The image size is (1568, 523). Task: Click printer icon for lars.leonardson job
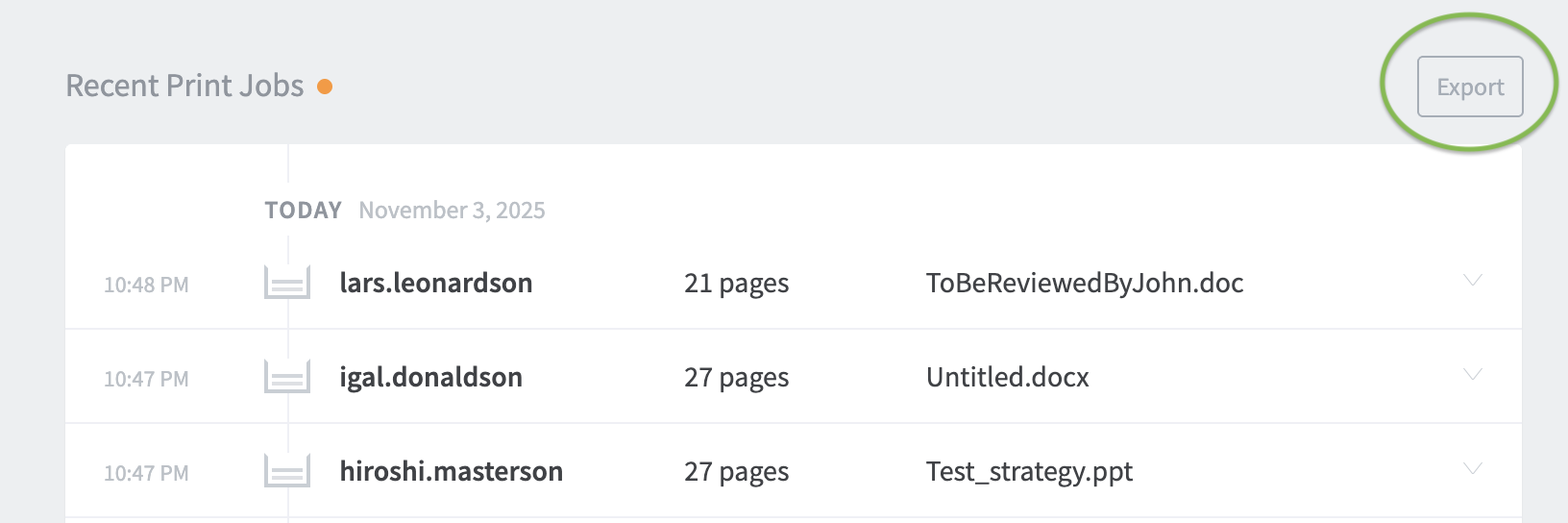(x=287, y=283)
